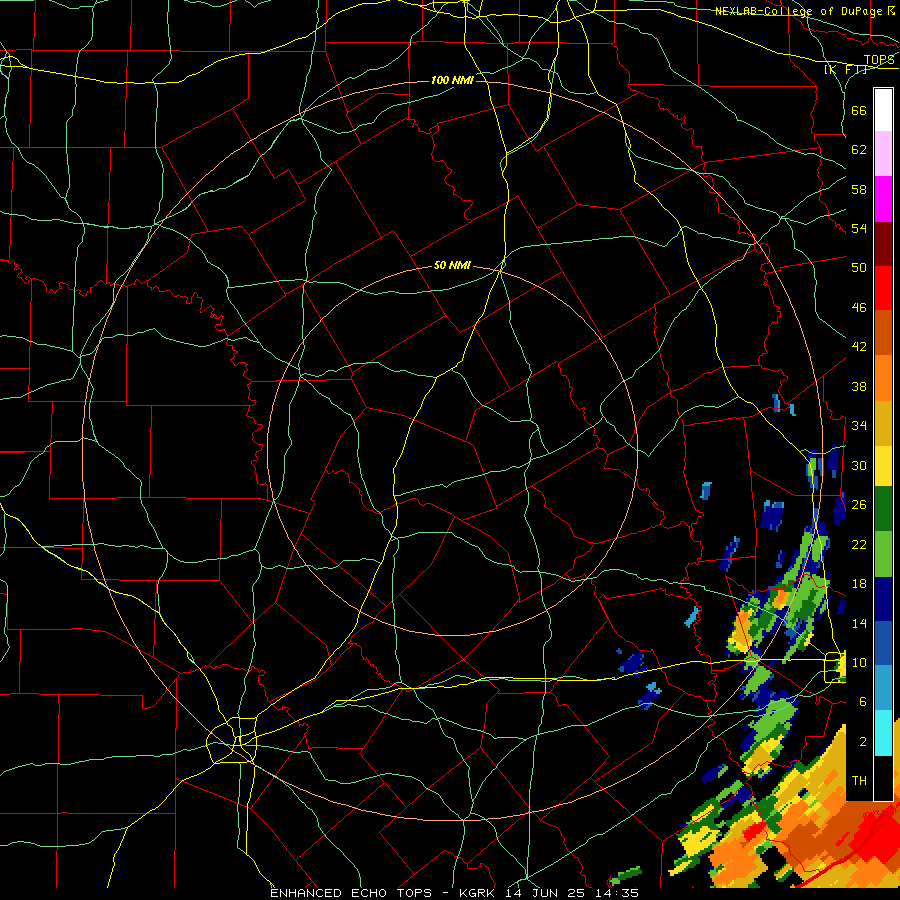Click the navy blue legend swatch
This screenshot has height=900, width=900.
point(883,599)
